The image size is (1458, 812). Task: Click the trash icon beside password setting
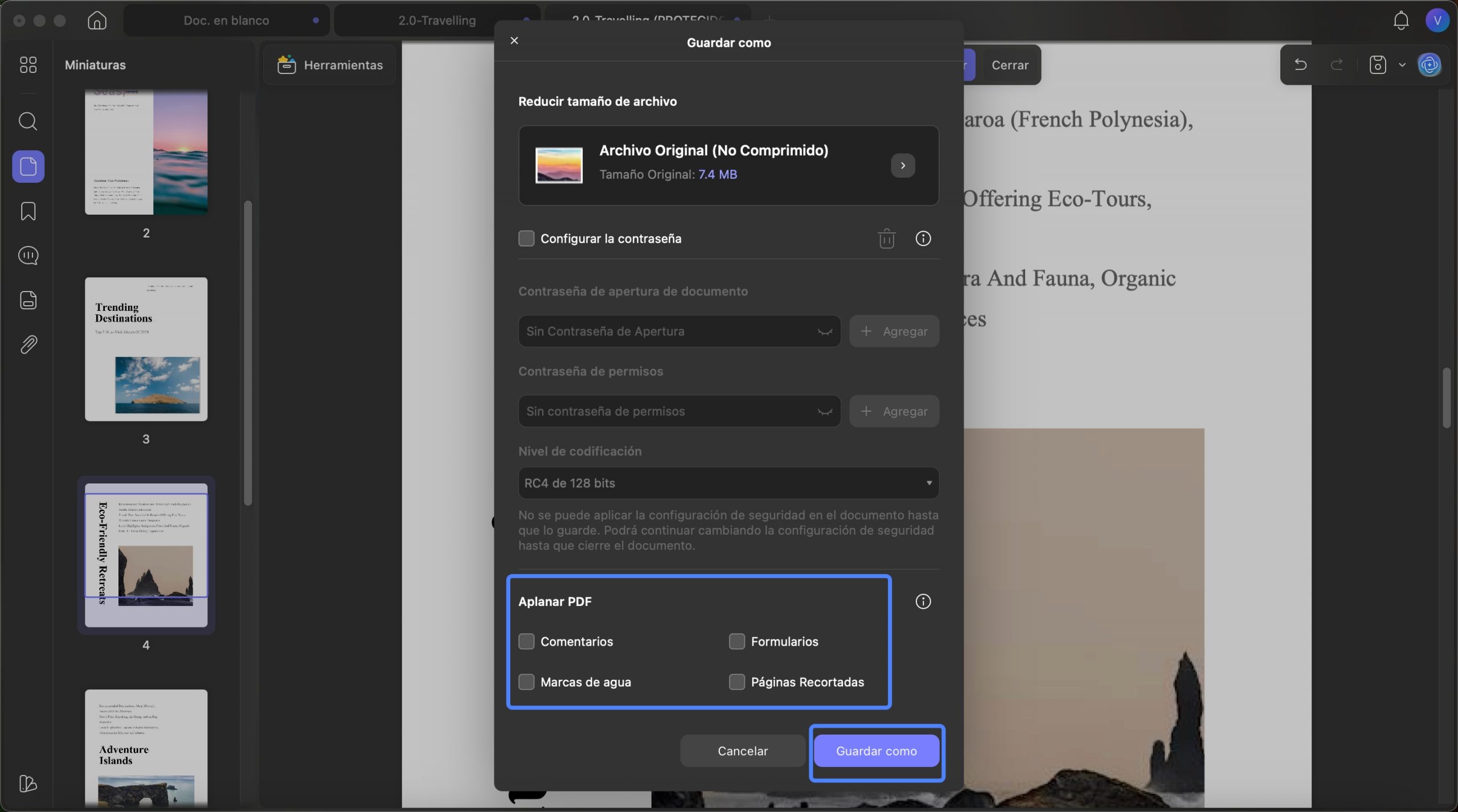886,239
